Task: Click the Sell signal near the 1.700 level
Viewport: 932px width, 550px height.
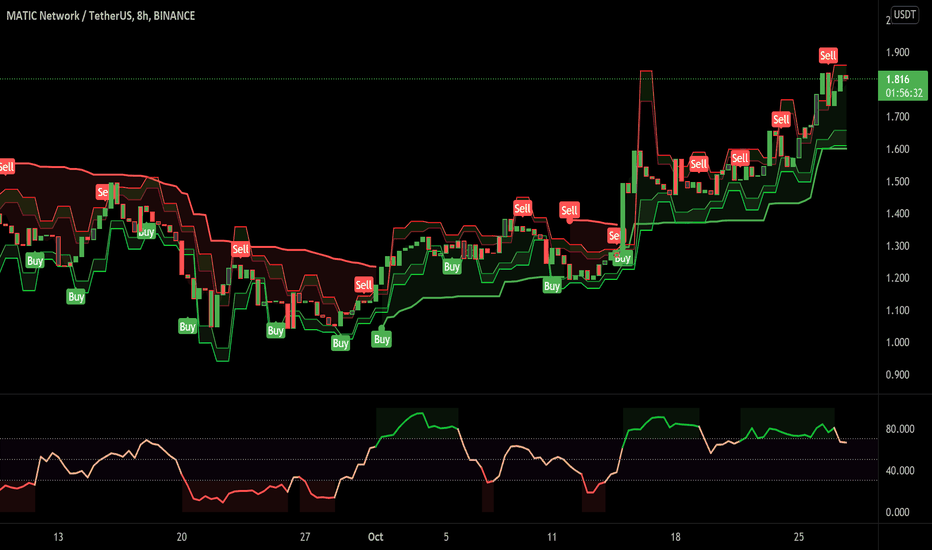Action: click(781, 120)
